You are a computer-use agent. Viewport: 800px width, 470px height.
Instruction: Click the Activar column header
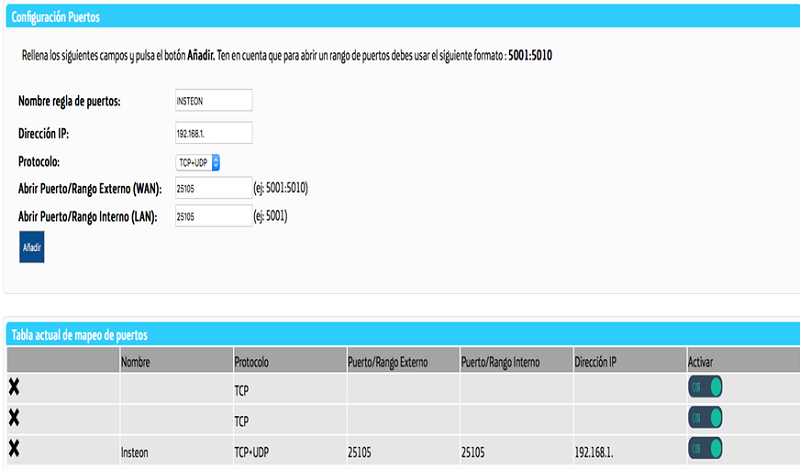coord(743,361)
